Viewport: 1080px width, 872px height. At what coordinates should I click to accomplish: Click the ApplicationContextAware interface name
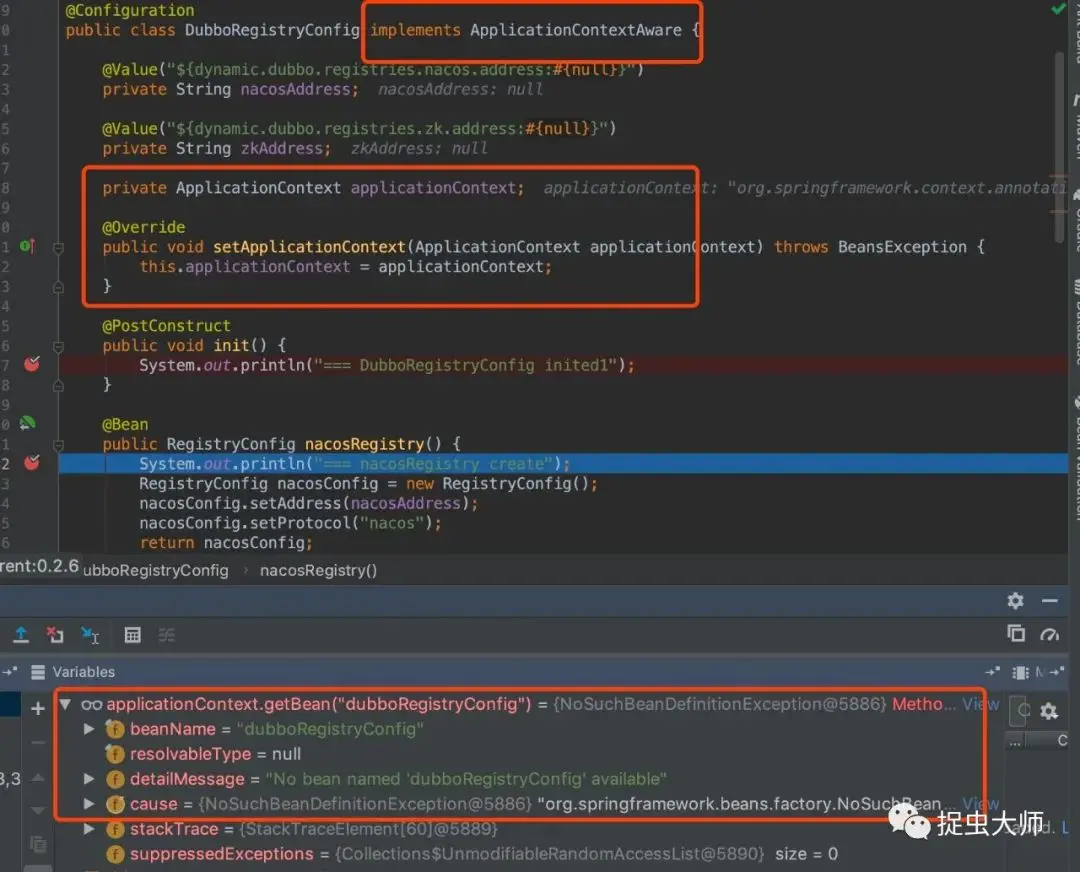(x=576, y=30)
